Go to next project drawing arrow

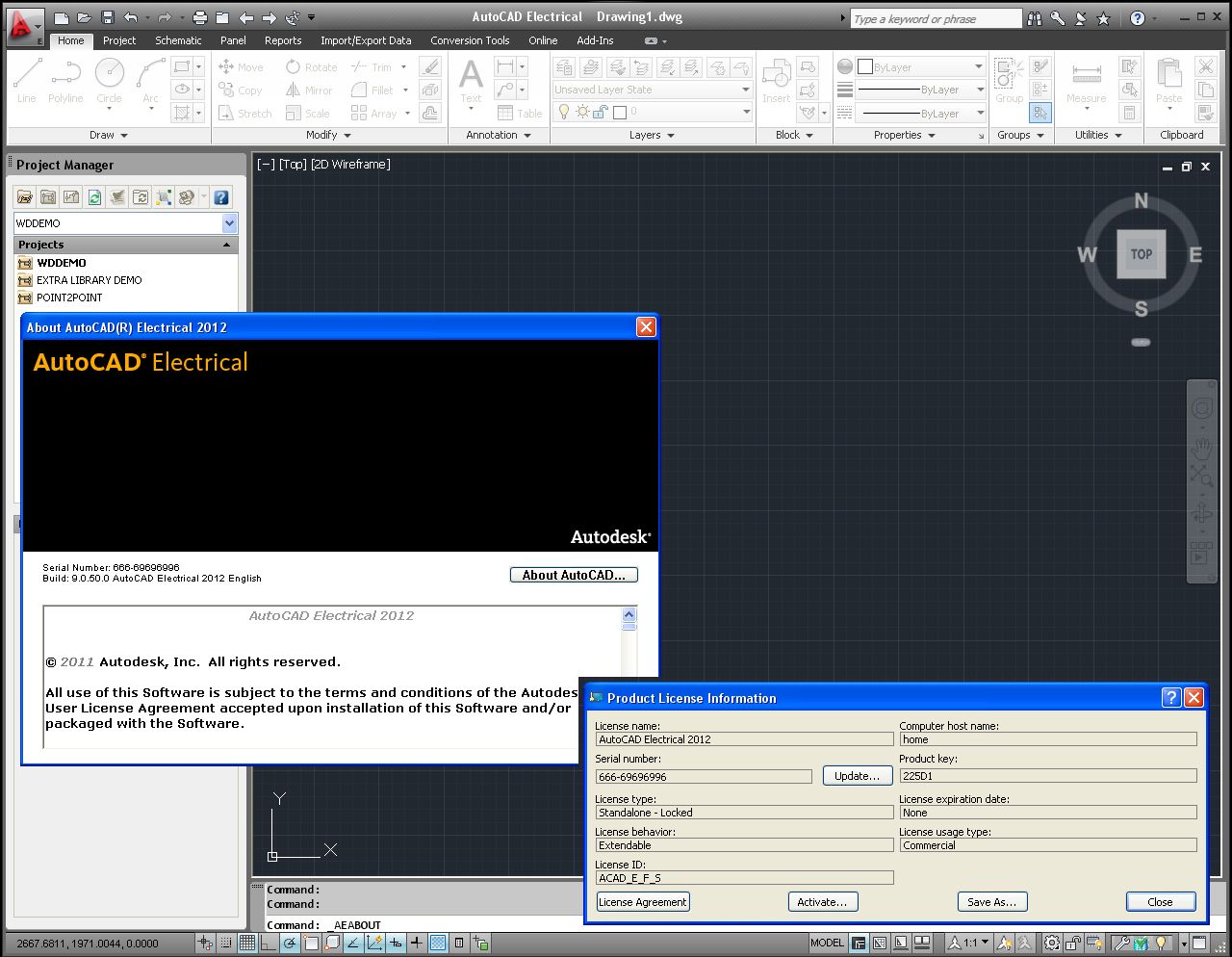[269, 17]
